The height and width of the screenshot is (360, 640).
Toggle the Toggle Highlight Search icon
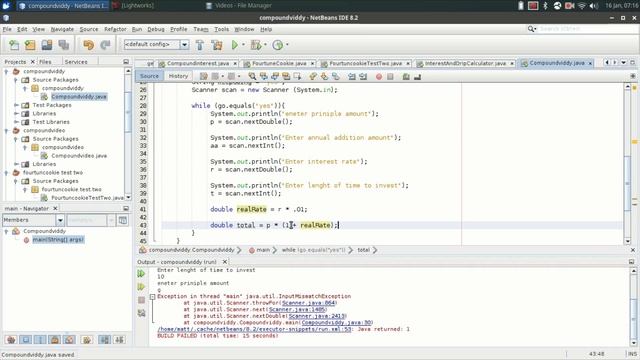286,76
